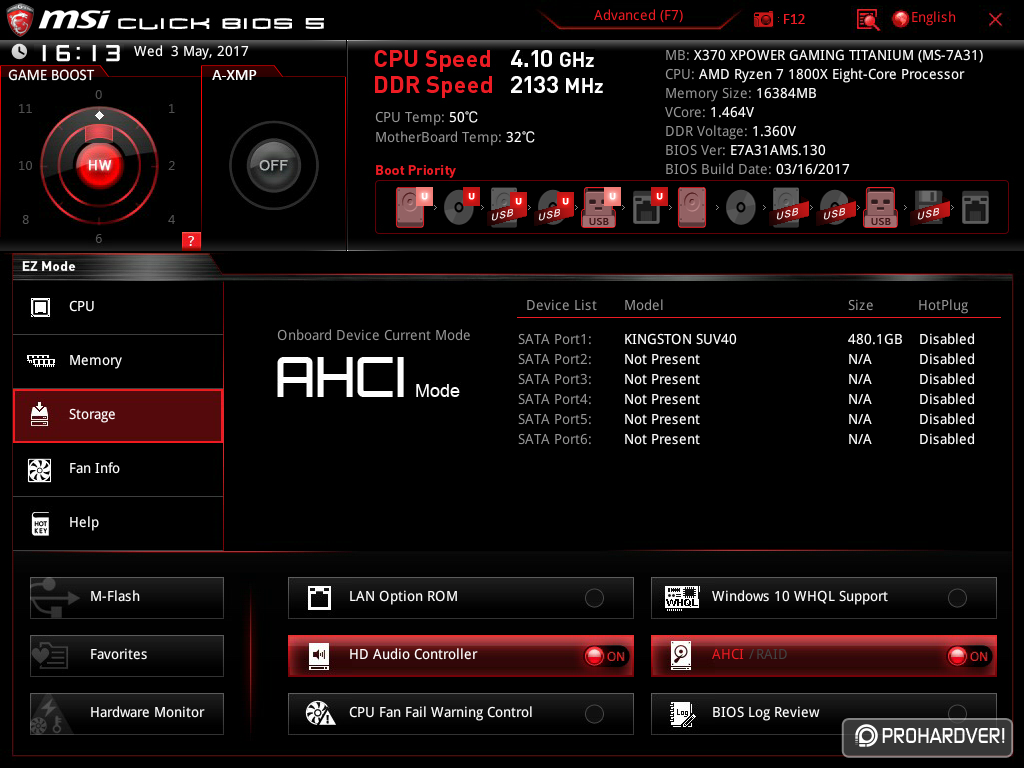The image size is (1024, 768).
Task: Click the Fan Info fan icon
Action: coord(40,469)
